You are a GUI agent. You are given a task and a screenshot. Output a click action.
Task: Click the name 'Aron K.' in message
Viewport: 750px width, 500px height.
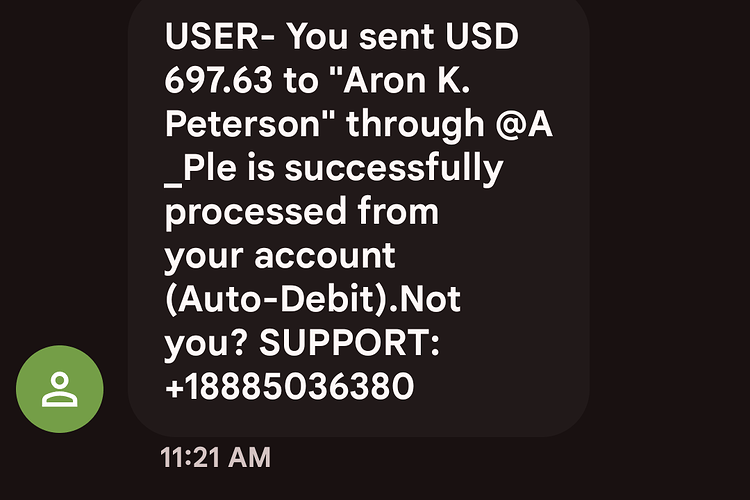tap(407, 79)
